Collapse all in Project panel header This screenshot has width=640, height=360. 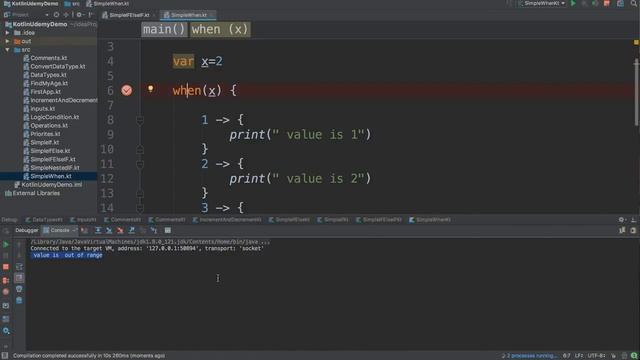[67, 15]
